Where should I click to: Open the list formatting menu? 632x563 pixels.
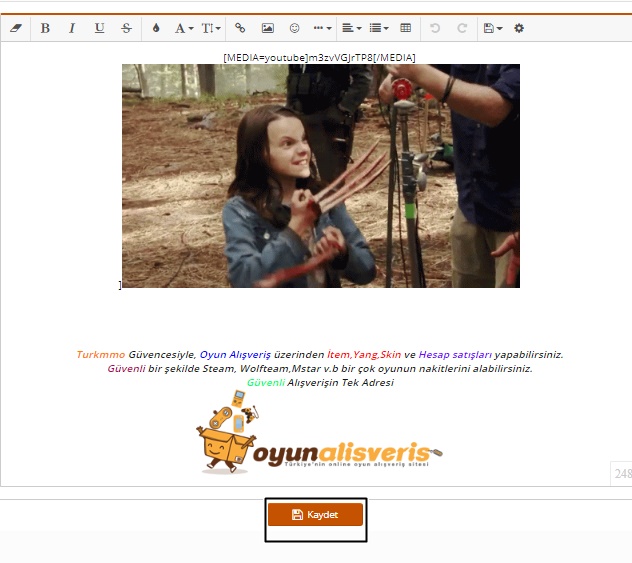point(379,29)
